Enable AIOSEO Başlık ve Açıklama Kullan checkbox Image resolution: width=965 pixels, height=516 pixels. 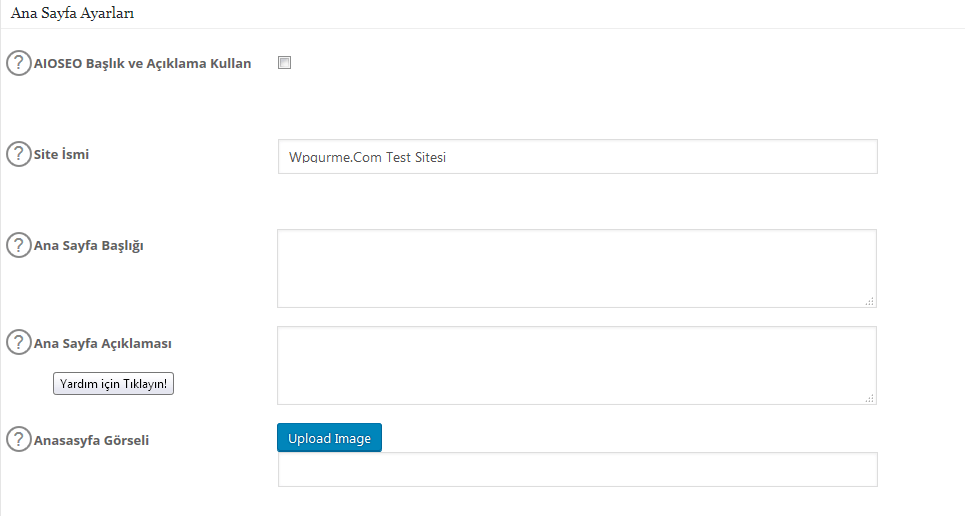pyautogui.click(x=284, y=63)
